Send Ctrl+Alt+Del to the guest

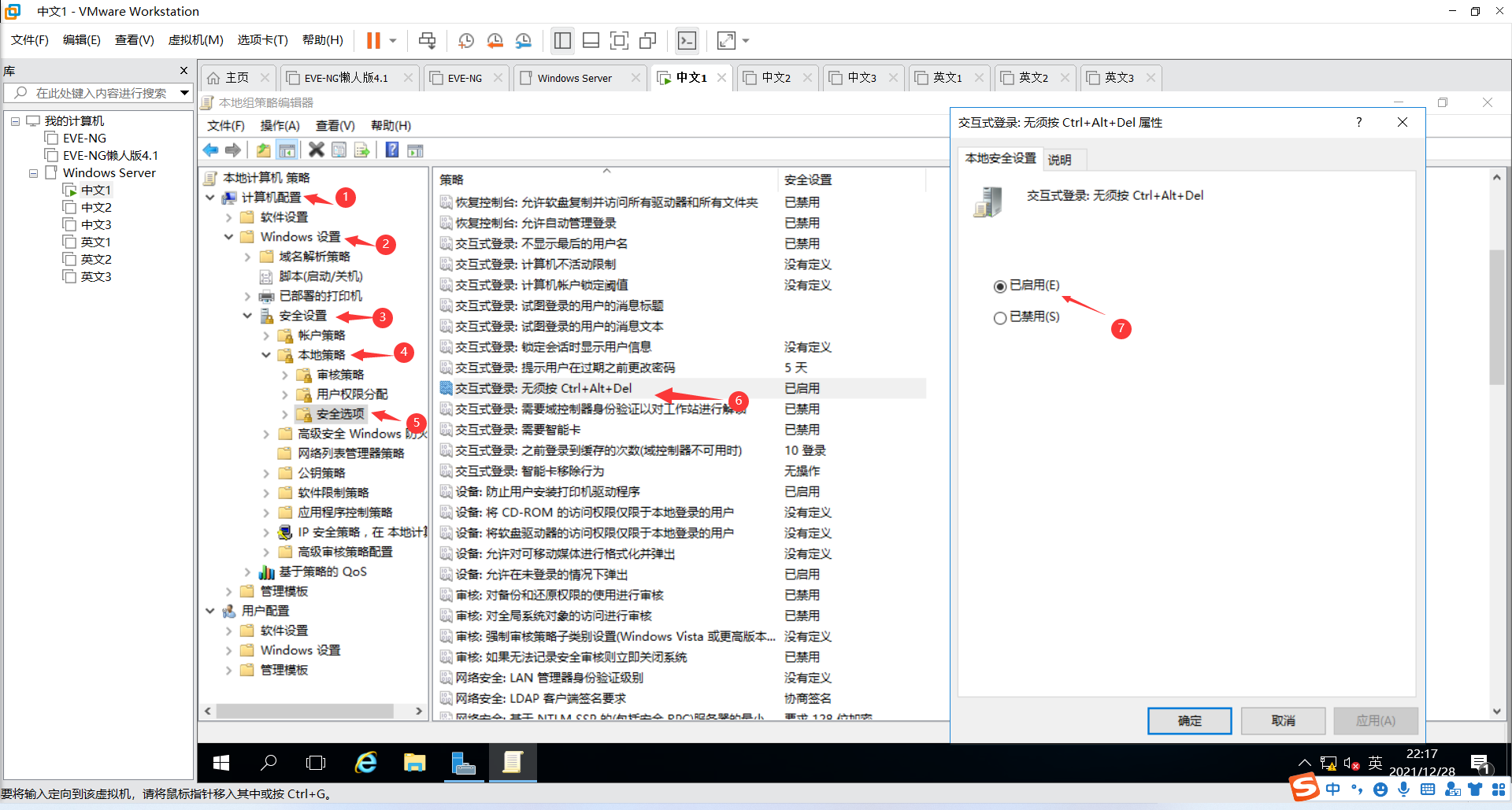point(427,40)
